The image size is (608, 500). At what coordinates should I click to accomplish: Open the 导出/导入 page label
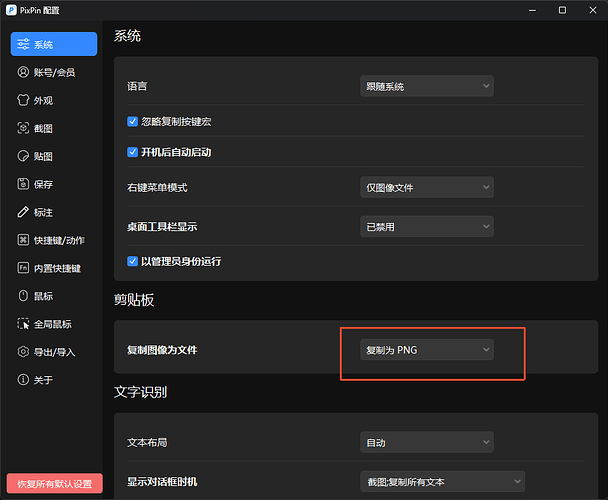tap(54, 352)
